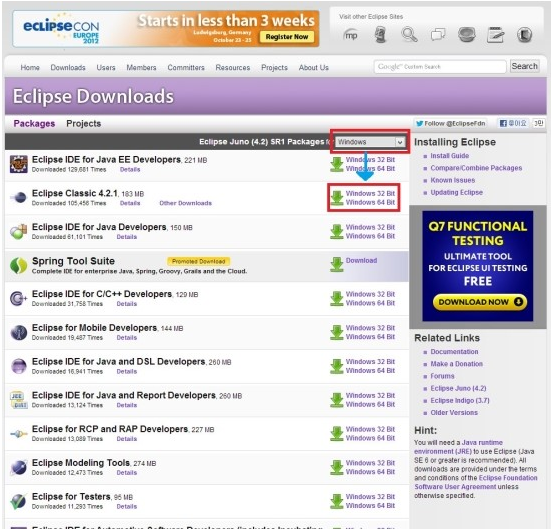
Task: Click the Register Now banner button
Action: [x=287, y=37]
